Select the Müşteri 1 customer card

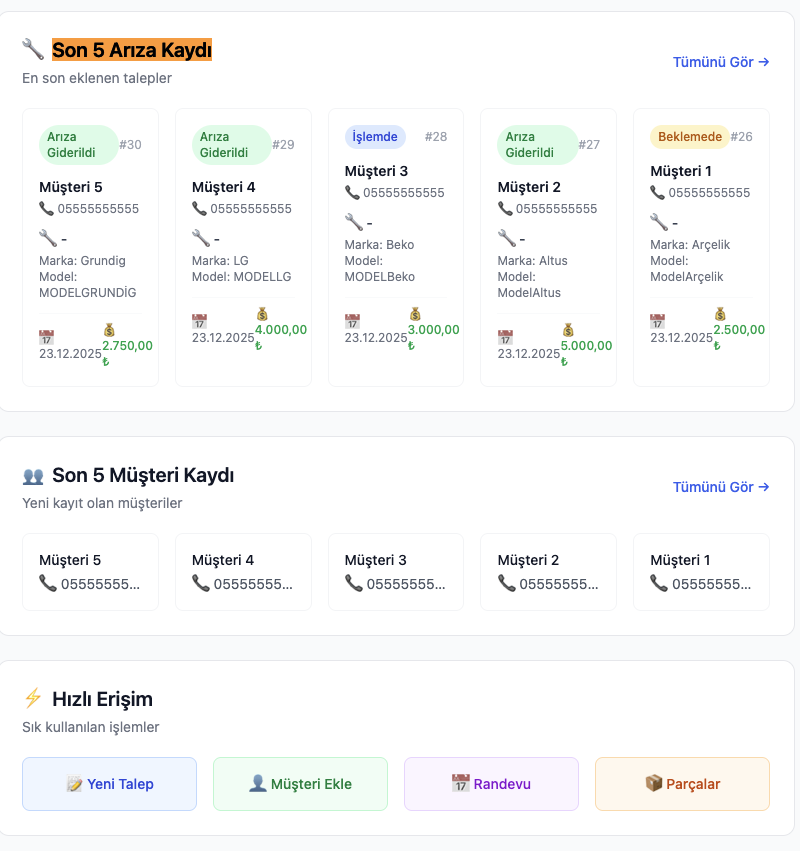pos(701,572)
